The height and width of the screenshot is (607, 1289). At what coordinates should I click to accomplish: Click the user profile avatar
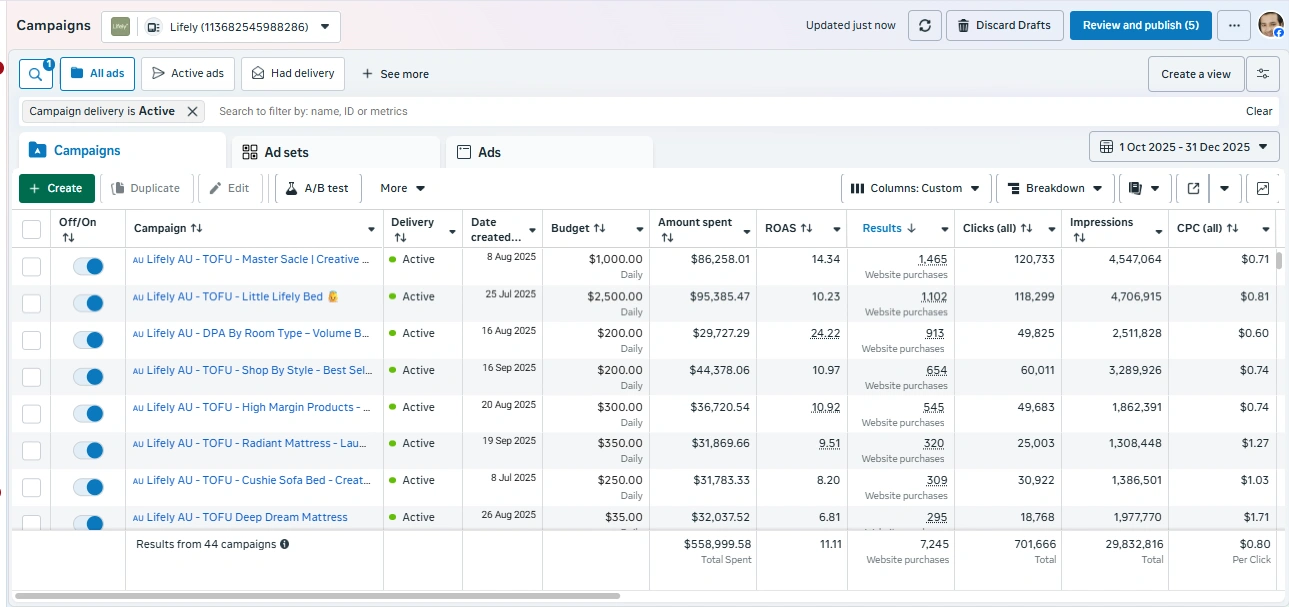pyautogui.click(x=1270, y=26)
